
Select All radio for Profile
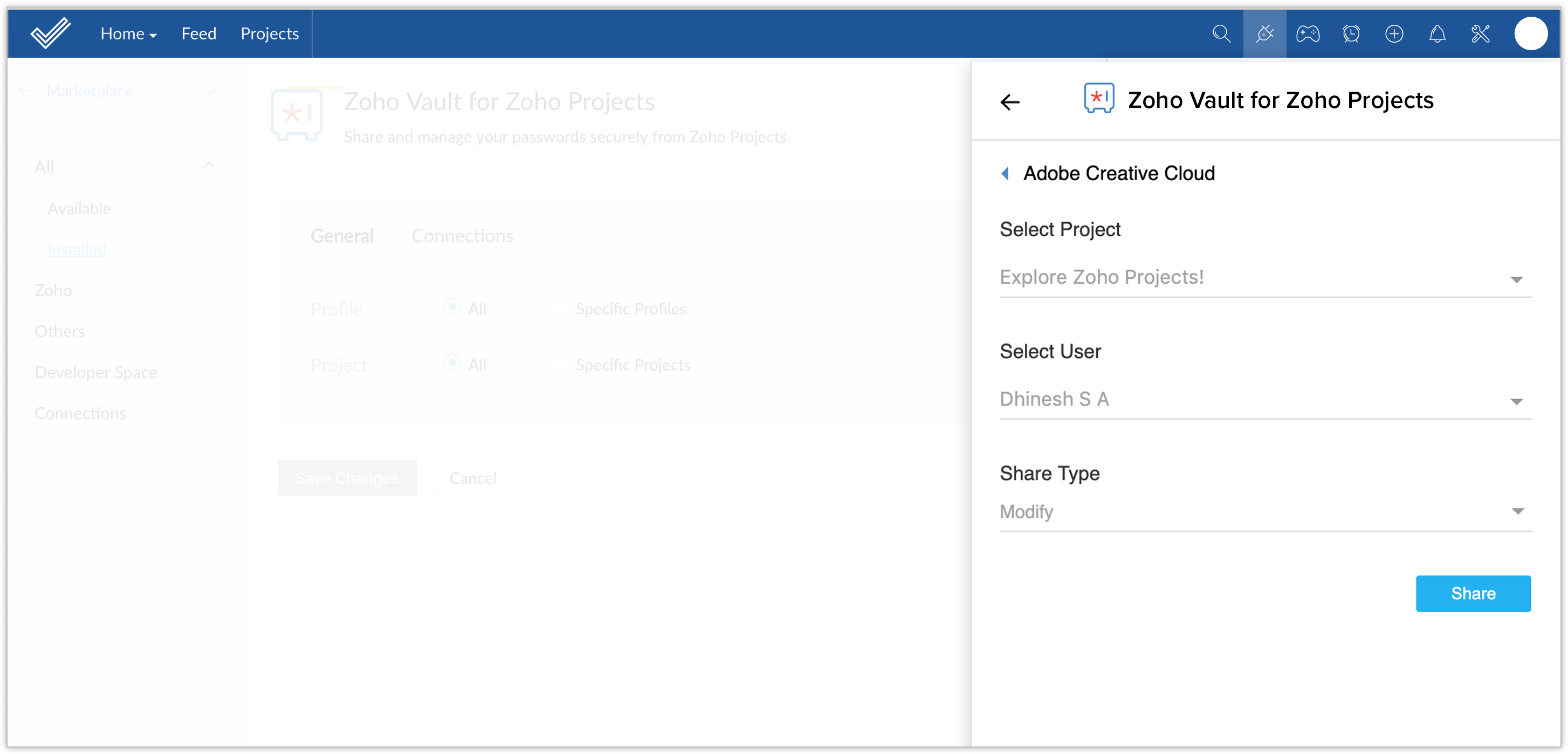click(452, 307)
